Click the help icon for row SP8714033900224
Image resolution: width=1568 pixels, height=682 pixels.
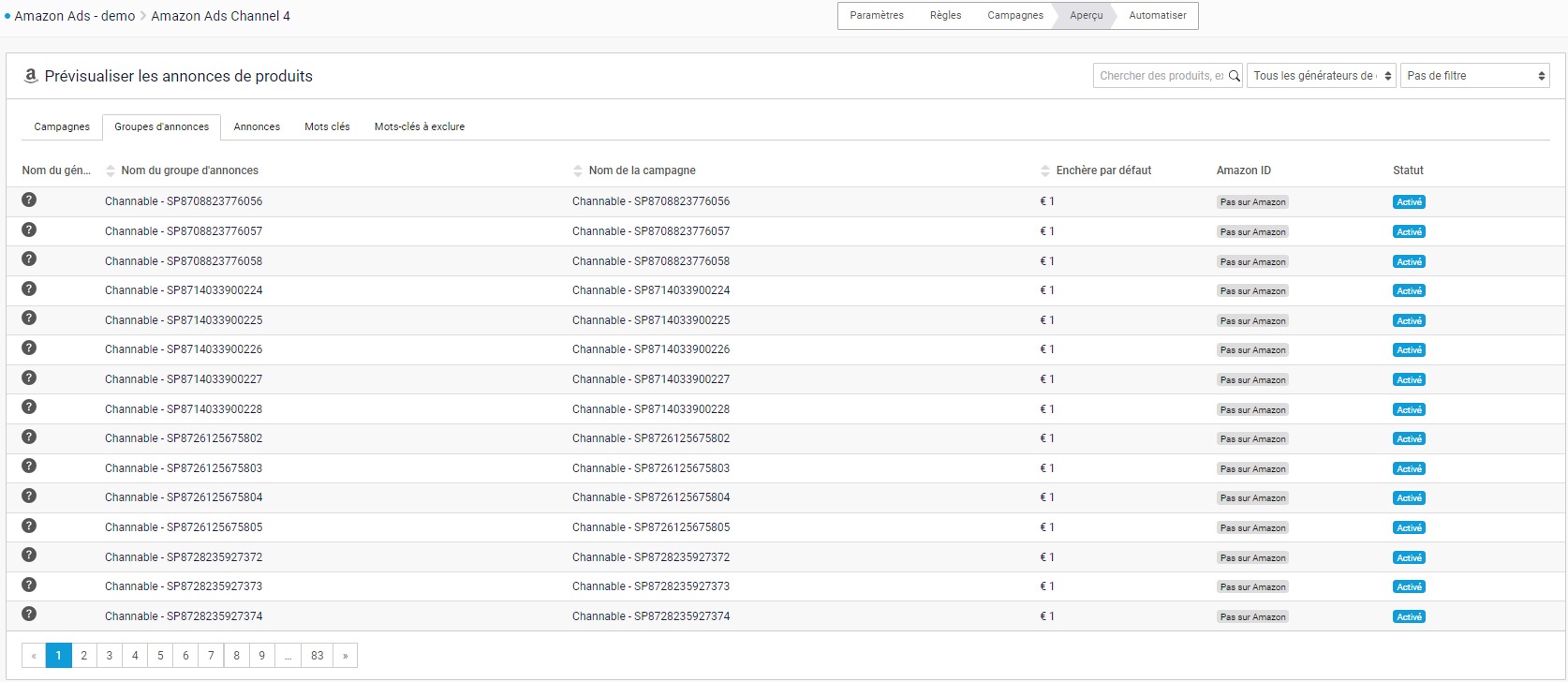(29, 289)
